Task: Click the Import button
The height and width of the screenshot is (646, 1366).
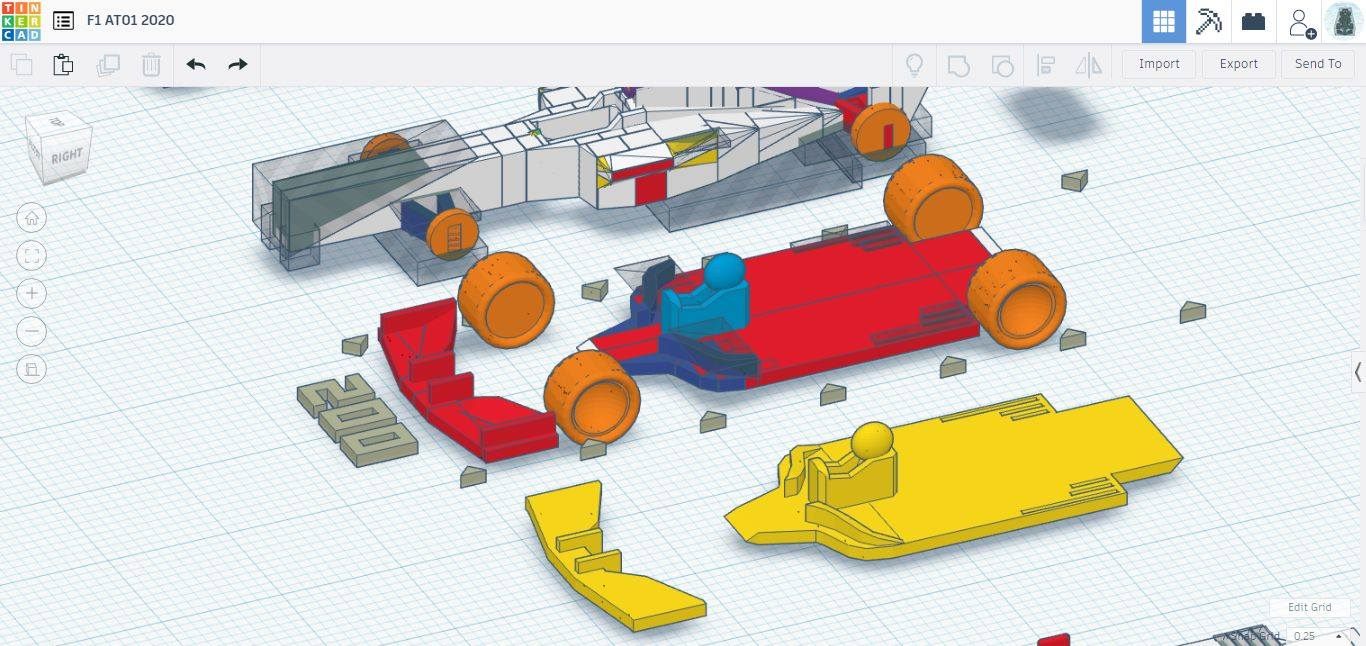Action: pos(1159,64)
